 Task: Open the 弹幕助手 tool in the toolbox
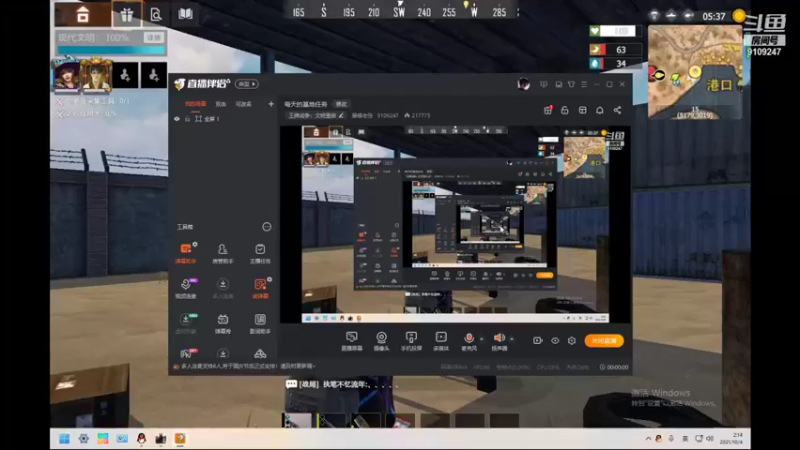click(x=186, y=253)
